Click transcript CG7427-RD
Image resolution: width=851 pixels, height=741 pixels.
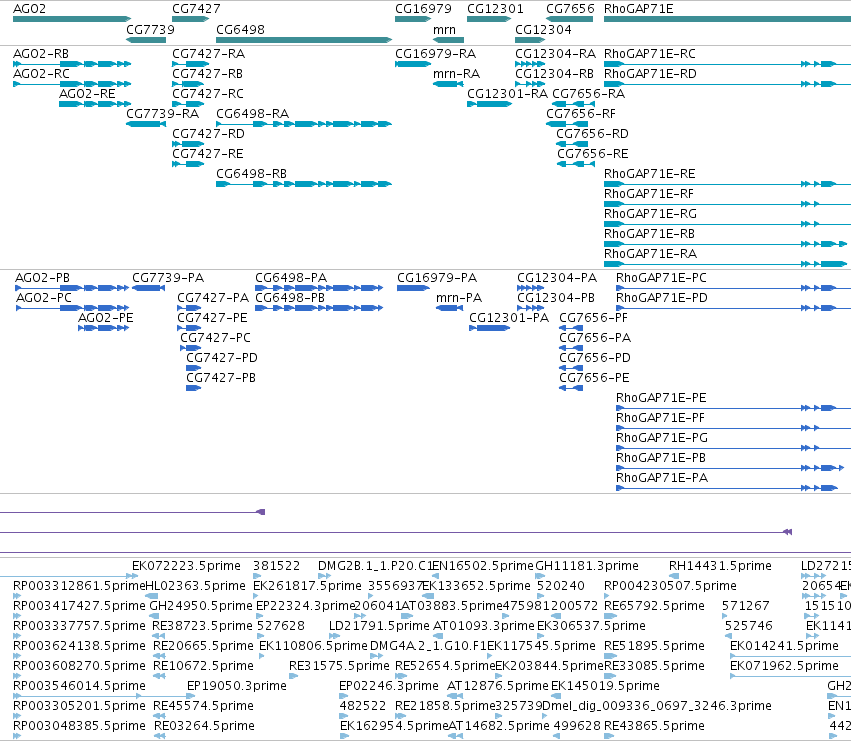tap(208, 134)
